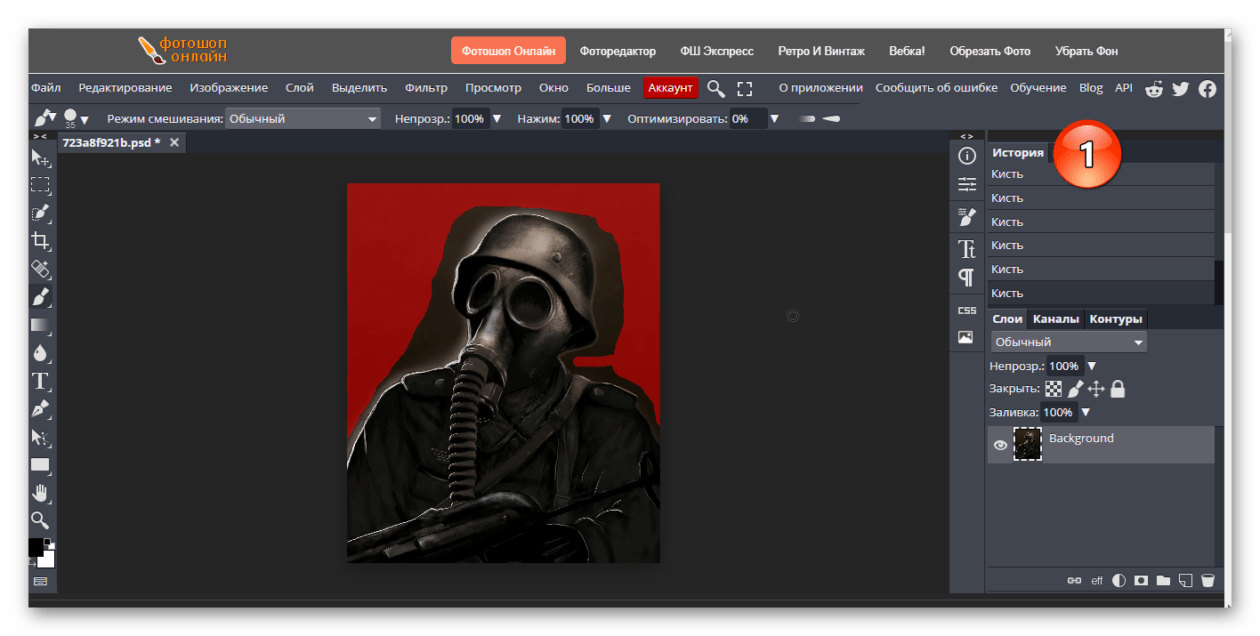Select the Spot Healing bandage tool
Image resolution: width=1260 pixels, height=636 pixels.
40,269
